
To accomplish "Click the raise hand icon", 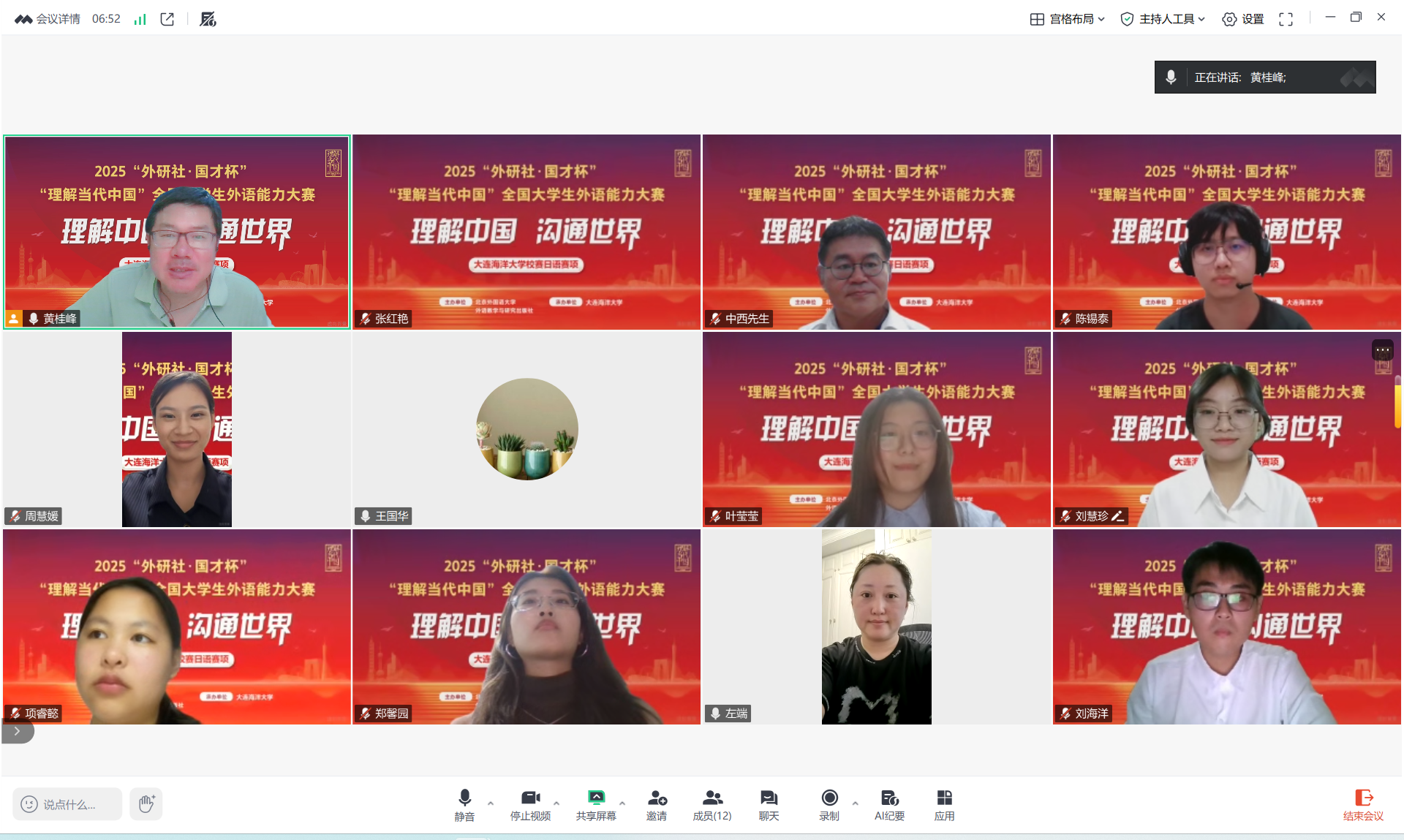I will pyautogui.click(x=146, y=803).
